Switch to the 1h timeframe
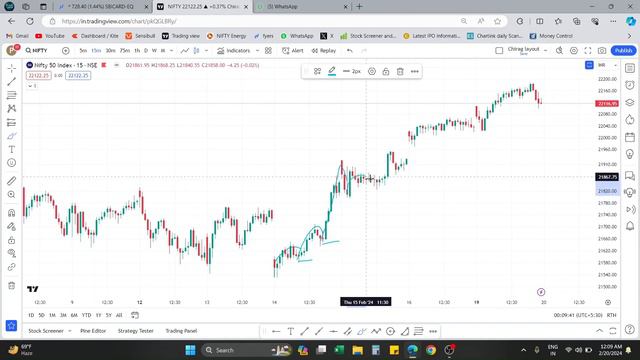 coord(137,51)
